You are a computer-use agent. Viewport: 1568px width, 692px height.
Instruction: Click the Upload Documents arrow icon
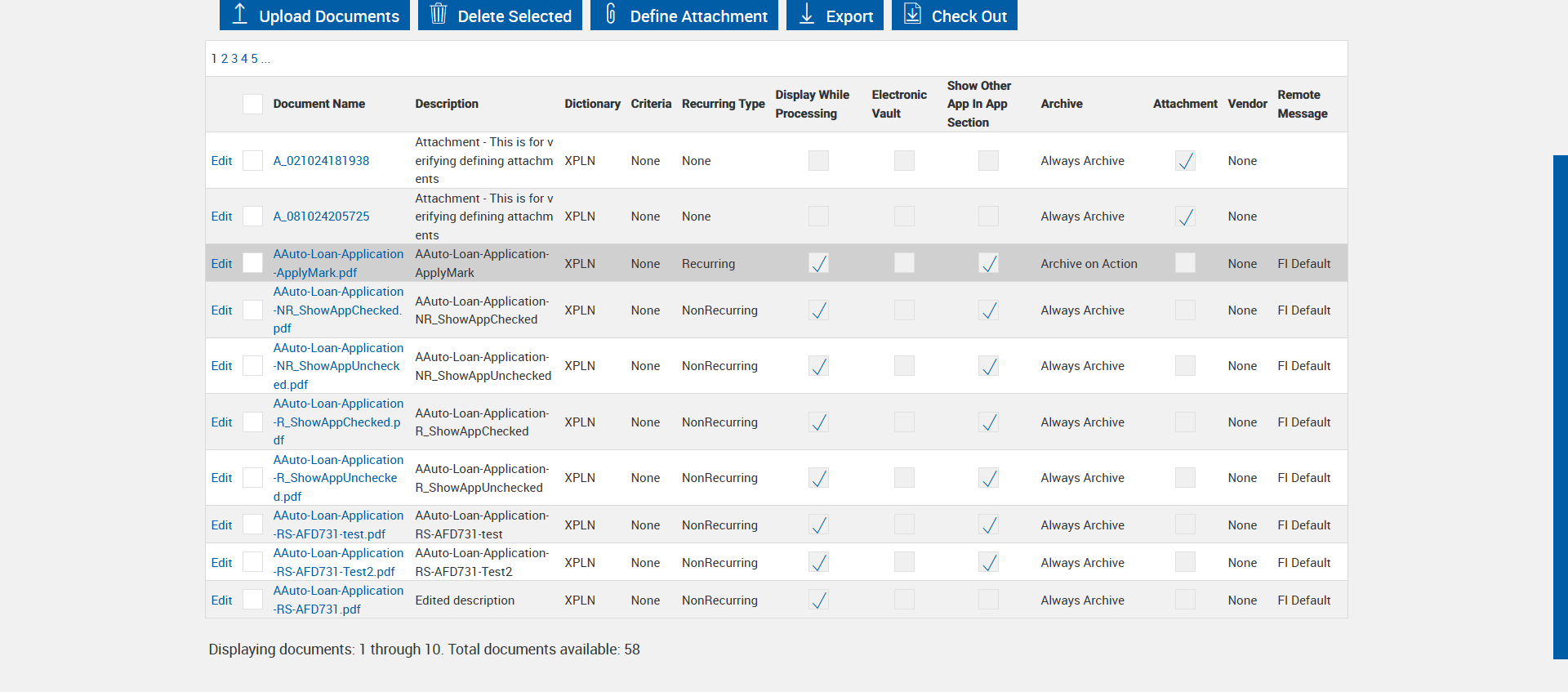239,14
